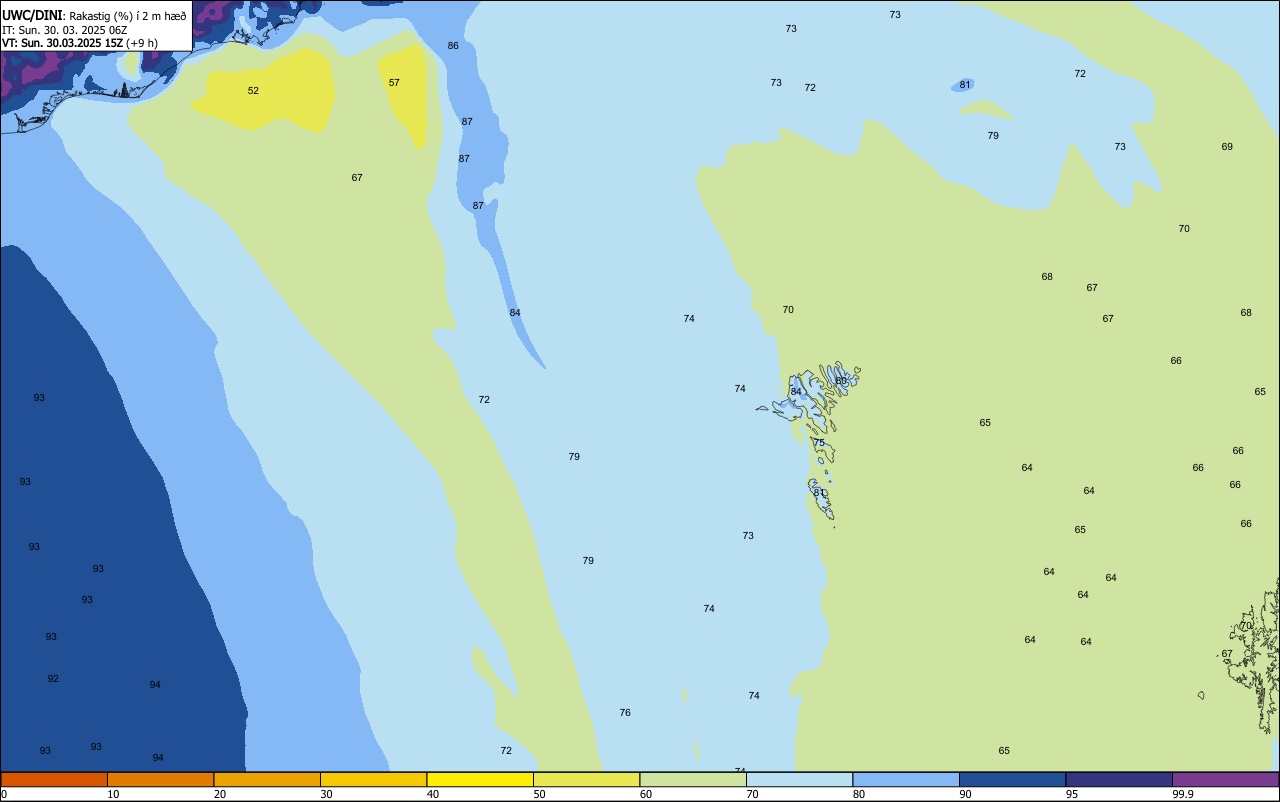Click the humidity value 75 near the islands

click(819, 443)
